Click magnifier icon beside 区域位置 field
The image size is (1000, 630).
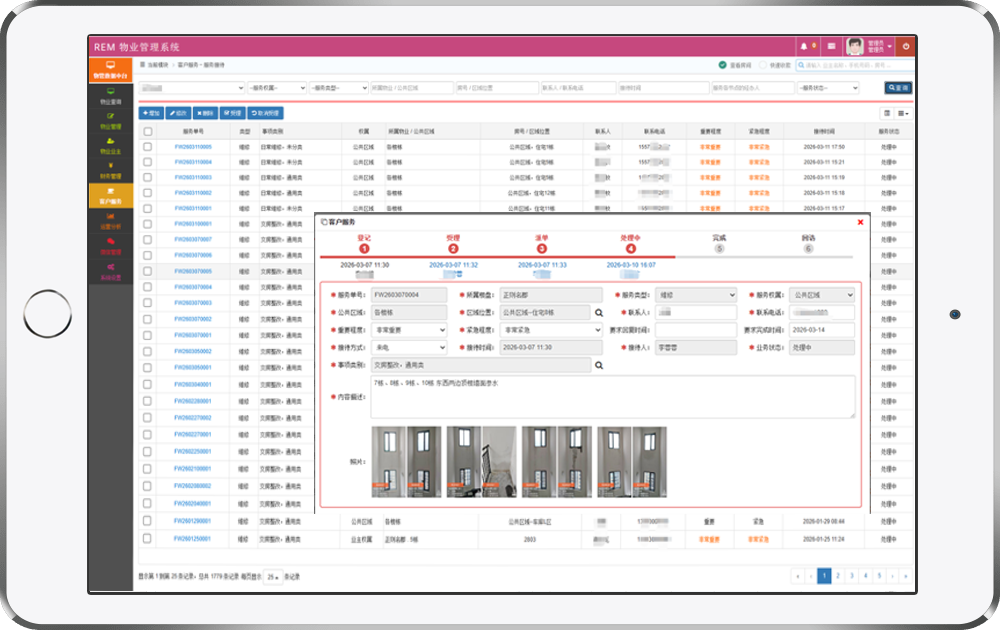(599, 312)
